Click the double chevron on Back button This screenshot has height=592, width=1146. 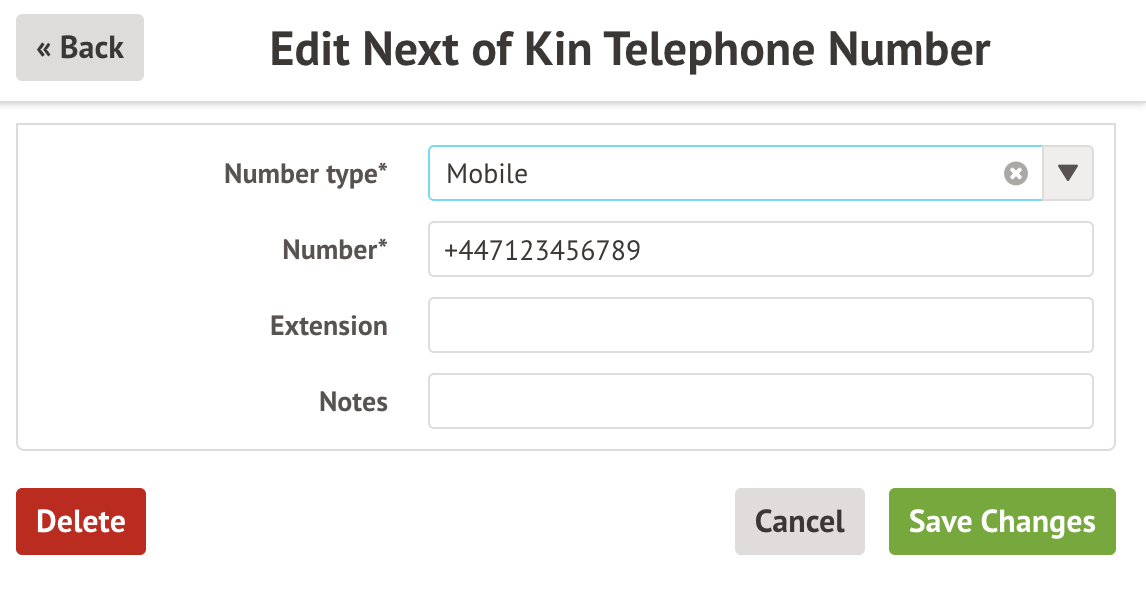(x=44, y=50)
